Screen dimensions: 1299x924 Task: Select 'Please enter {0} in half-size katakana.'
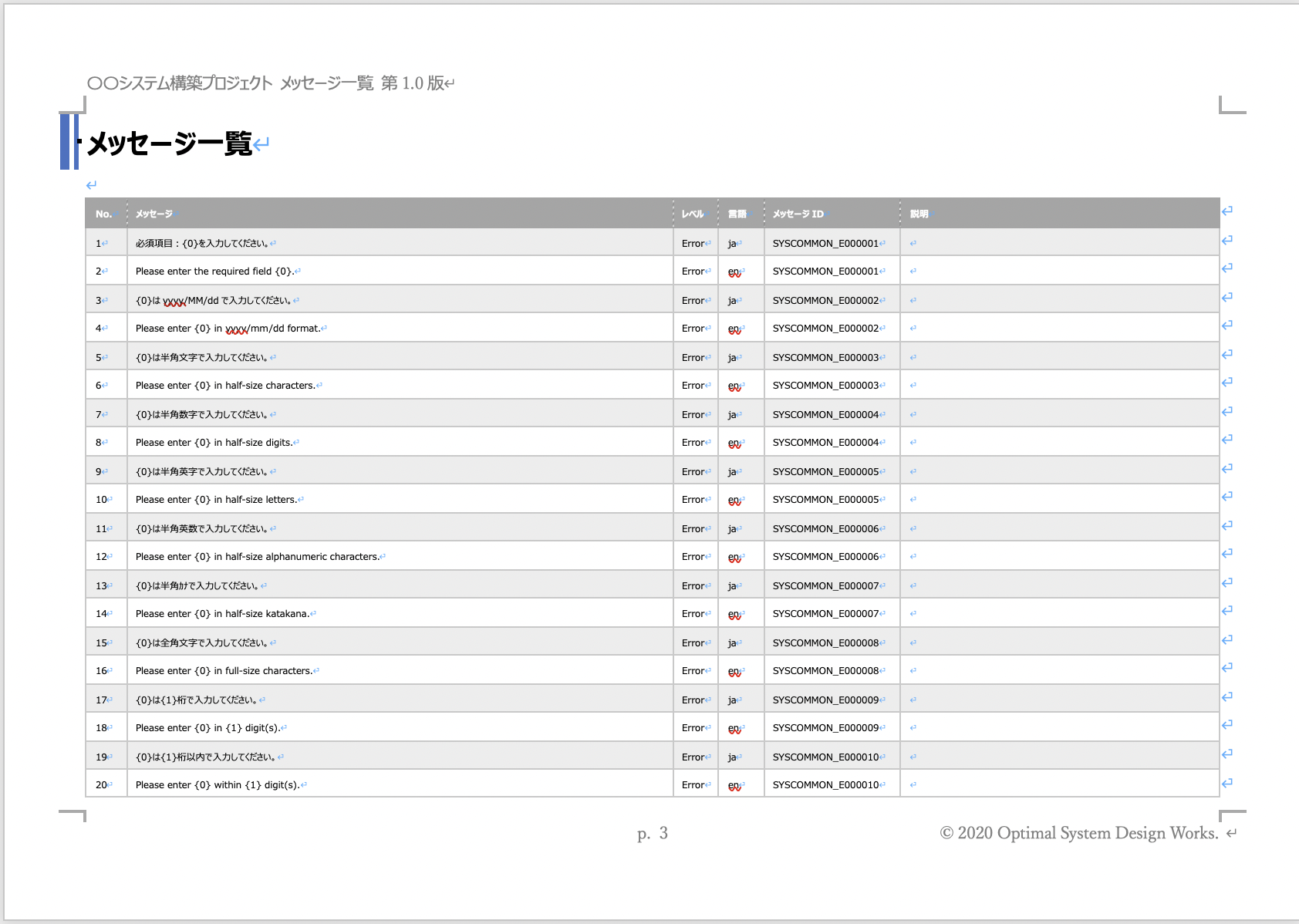click(222, 614)
